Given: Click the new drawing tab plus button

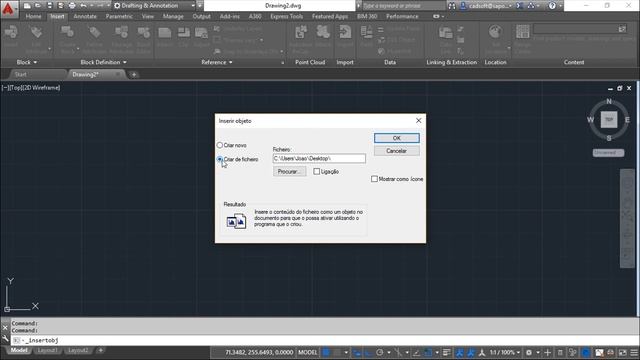Looking at the screenshot, I should [134, 74].
